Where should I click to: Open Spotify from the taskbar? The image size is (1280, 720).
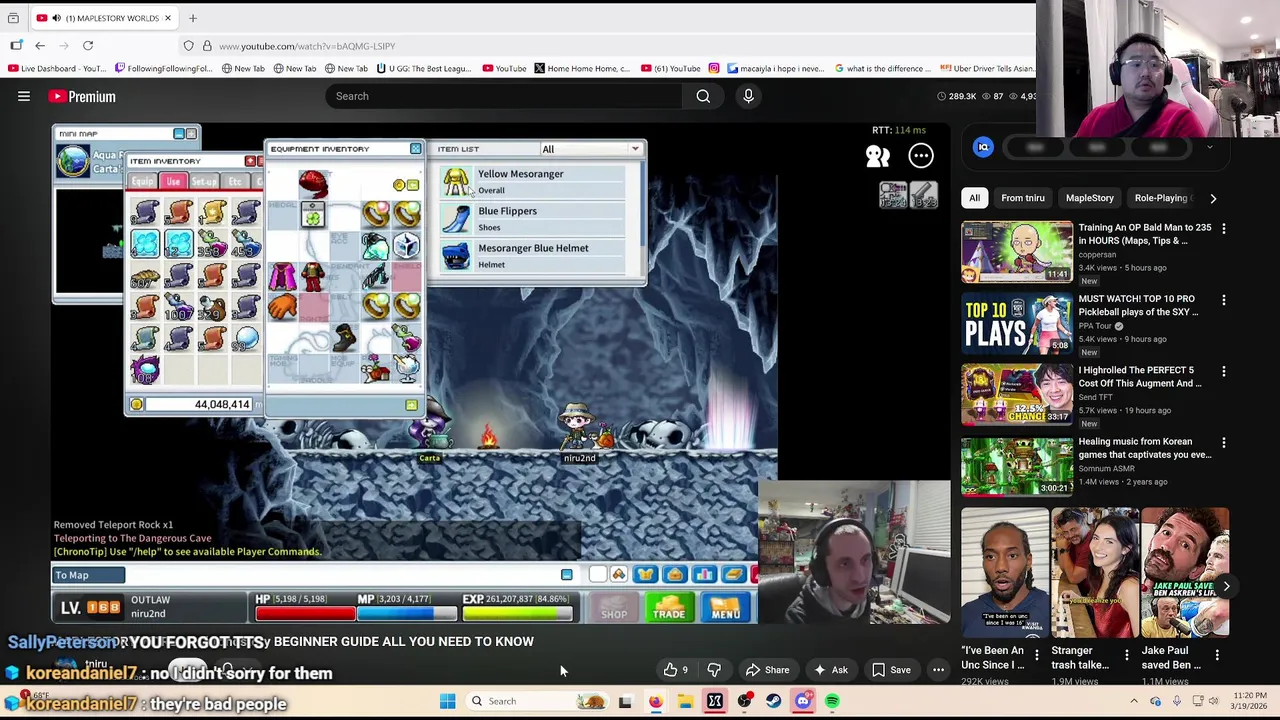pos(833,701)
